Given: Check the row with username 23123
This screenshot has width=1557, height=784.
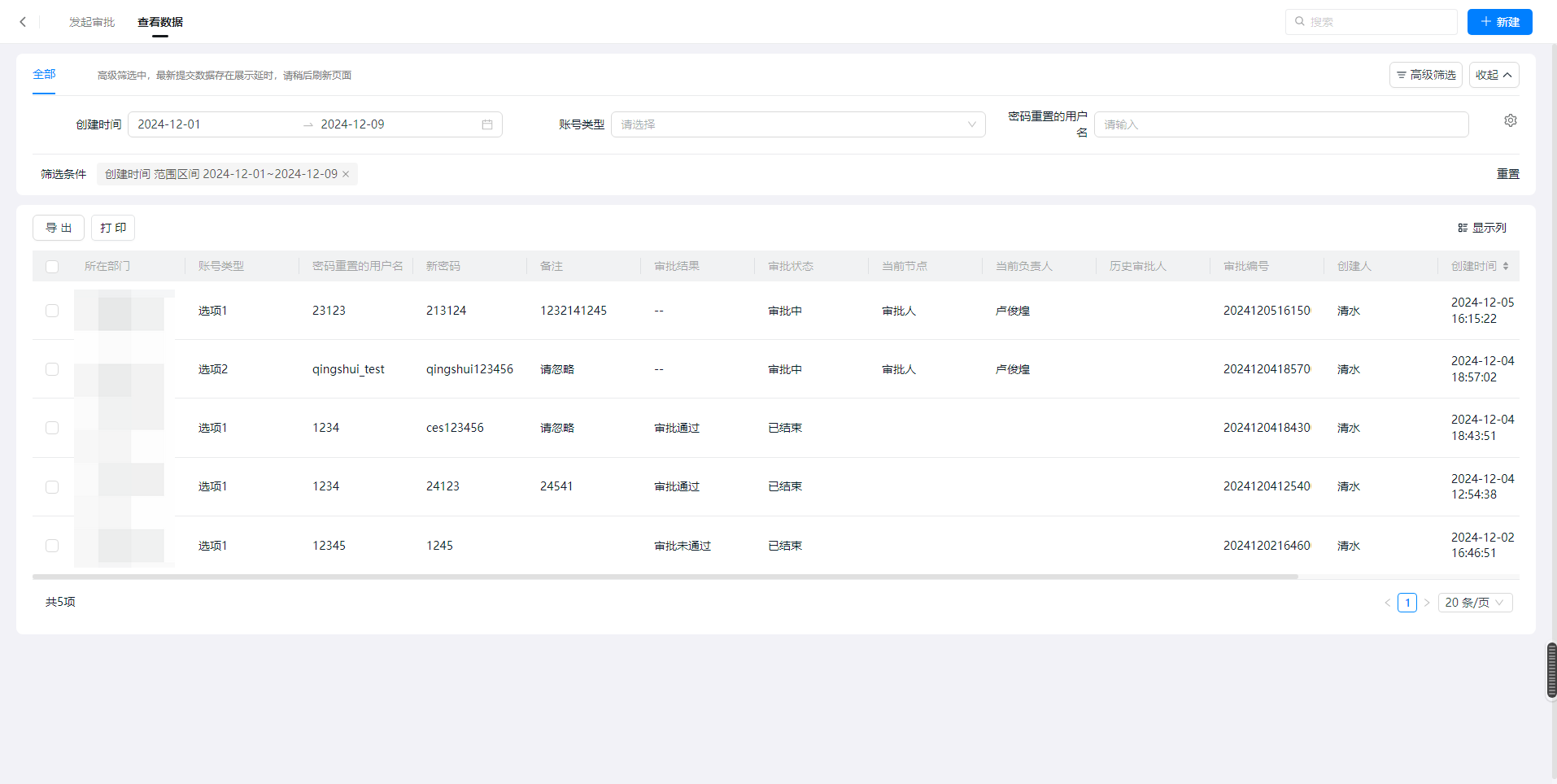Looking at the screenshot, I should [52, 311].
